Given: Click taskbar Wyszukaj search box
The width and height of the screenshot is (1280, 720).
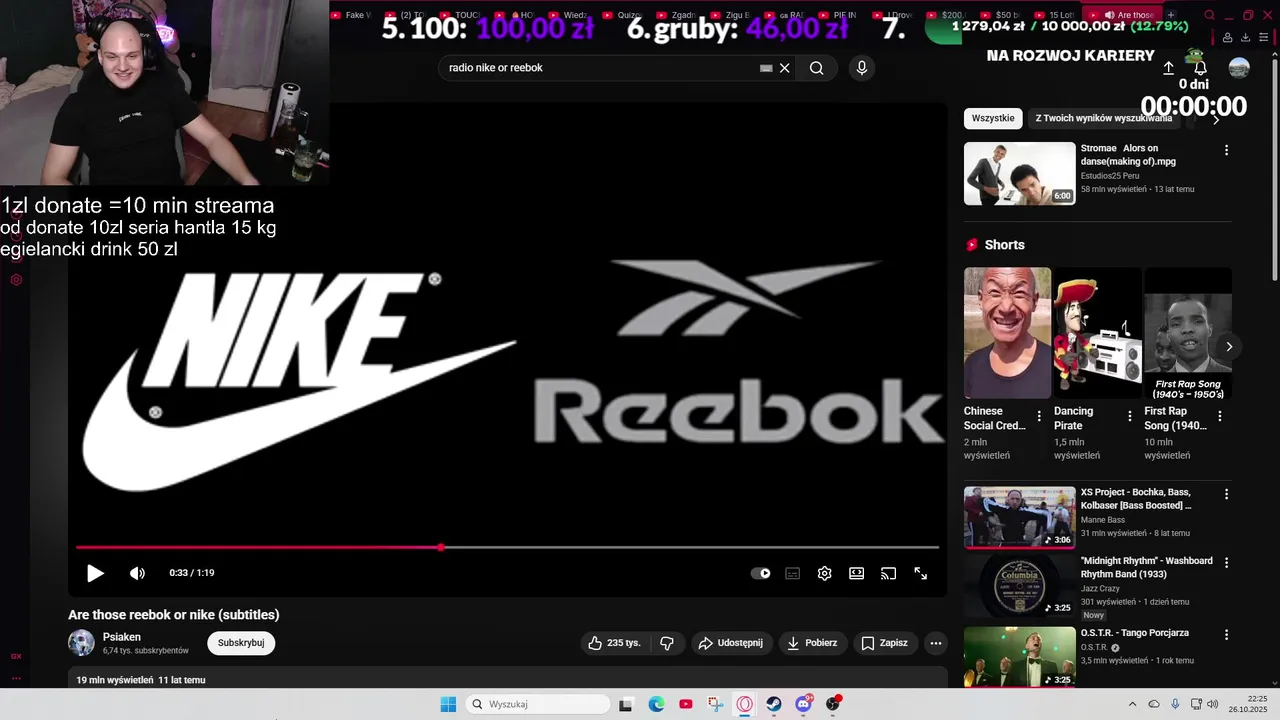Looking at the screenshot, I should (538, 704).
